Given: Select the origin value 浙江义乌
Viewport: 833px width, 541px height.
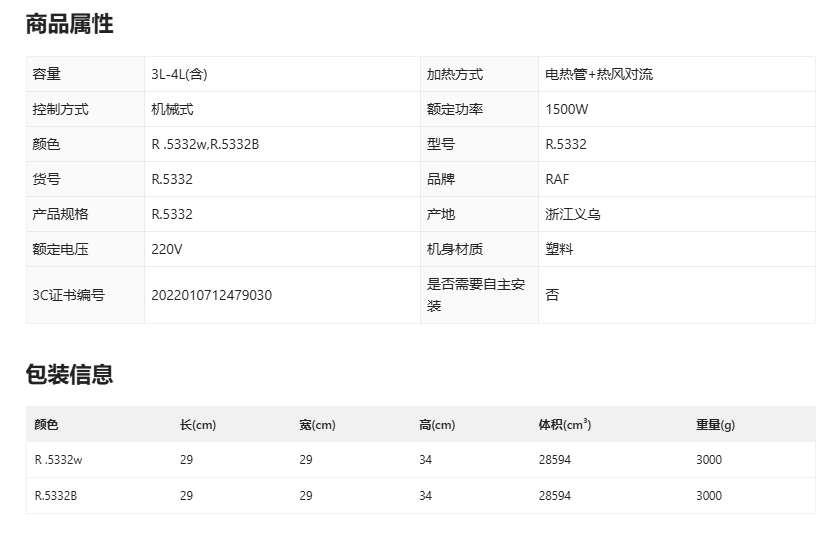Looking at the screenshot, I should 573,214.
